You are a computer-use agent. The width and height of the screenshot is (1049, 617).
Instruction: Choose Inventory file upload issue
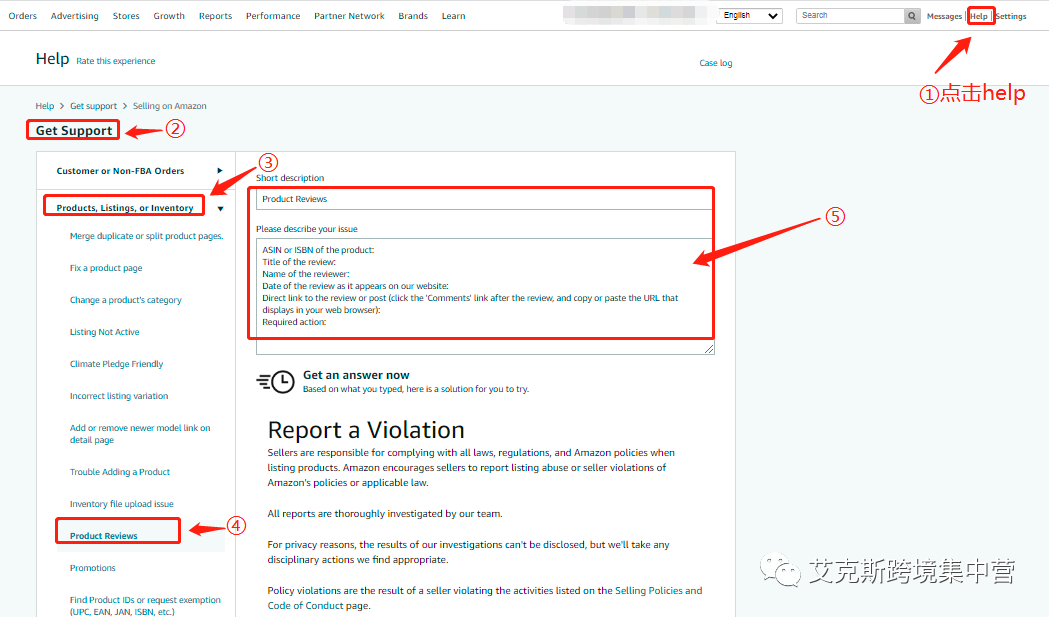(x=122, y=504)
